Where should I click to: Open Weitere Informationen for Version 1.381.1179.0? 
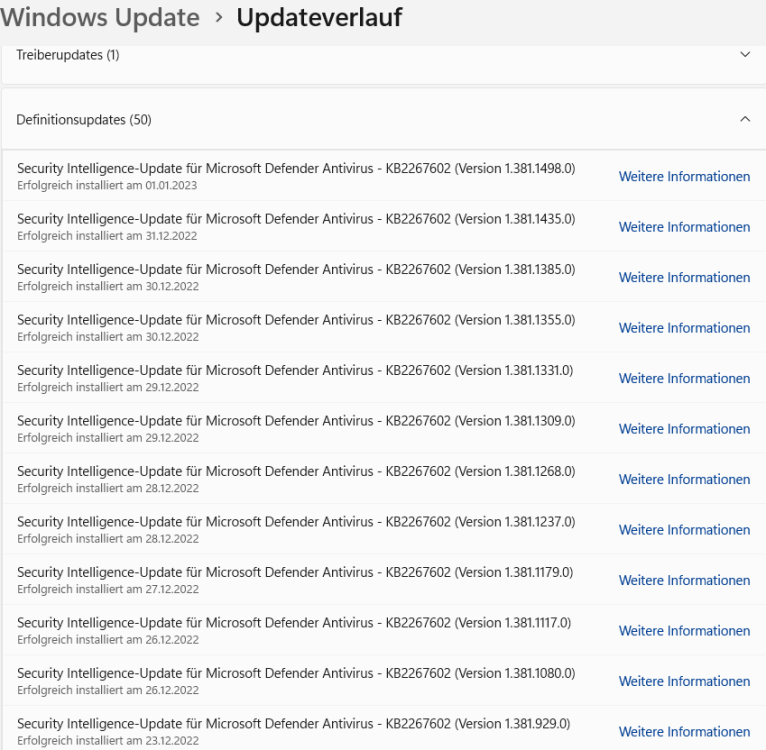pyautogui.click(x=684, y=580)
